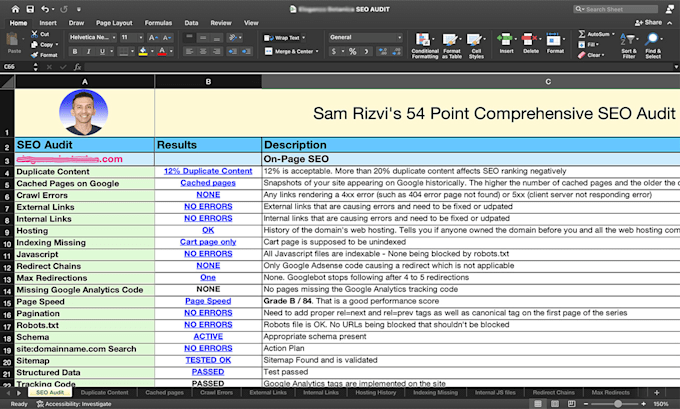
Task: Adjust the zoom slider in status bar
Action: click(618, 404)
